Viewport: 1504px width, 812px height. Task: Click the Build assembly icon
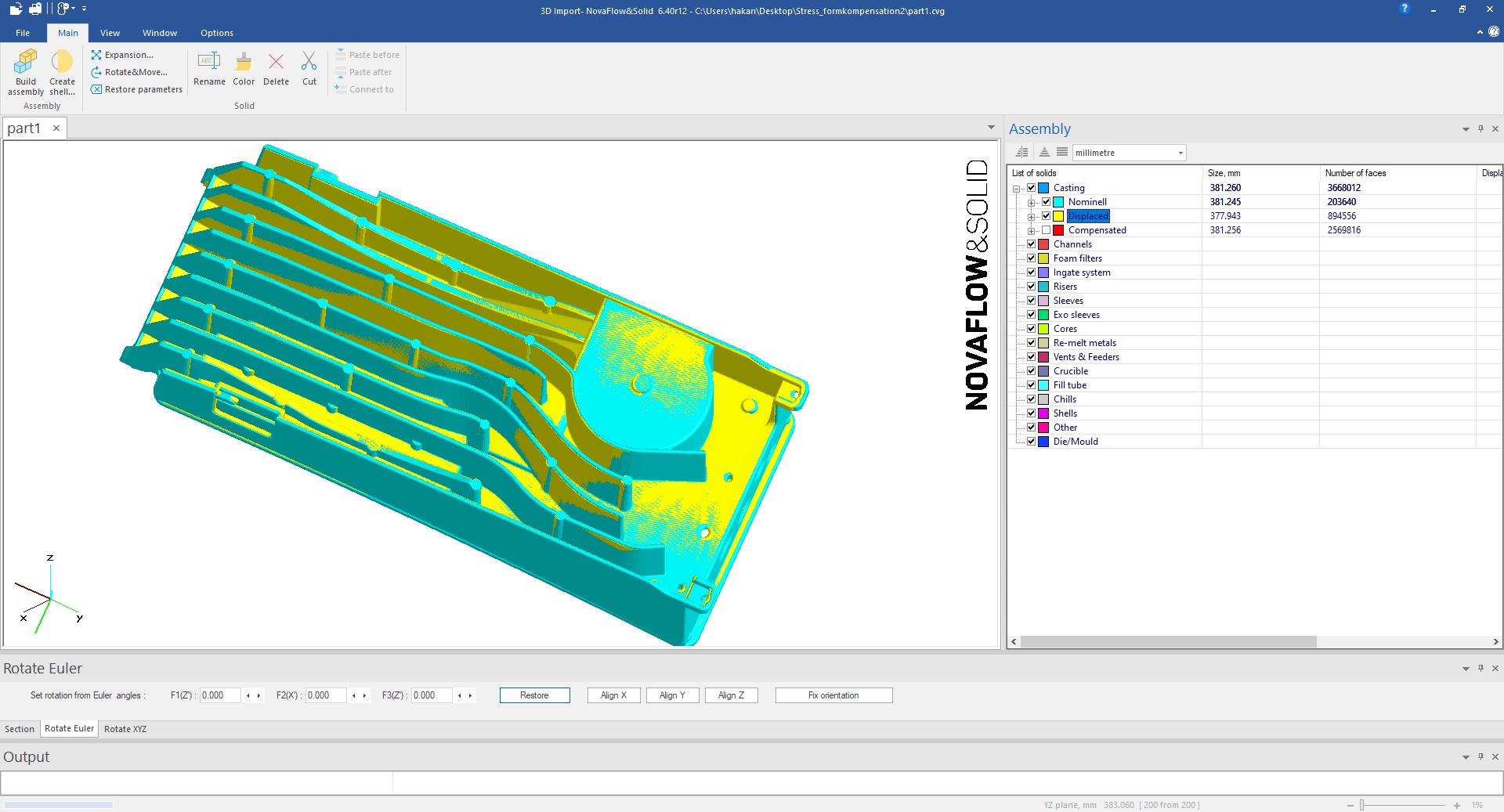click(x=26, y=63)
